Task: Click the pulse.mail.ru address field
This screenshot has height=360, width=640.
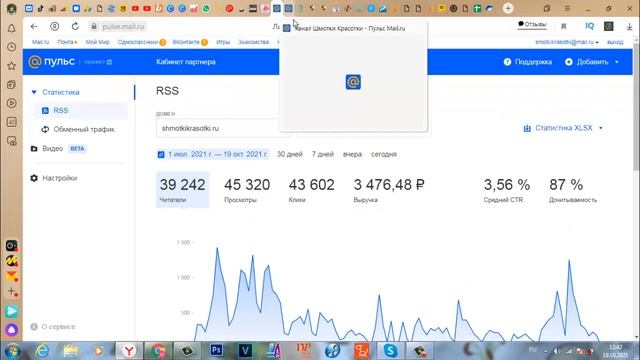Action: point(124,27)
